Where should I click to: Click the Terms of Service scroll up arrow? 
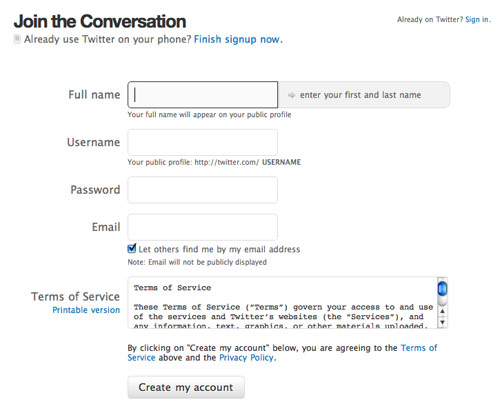point(442,311)
